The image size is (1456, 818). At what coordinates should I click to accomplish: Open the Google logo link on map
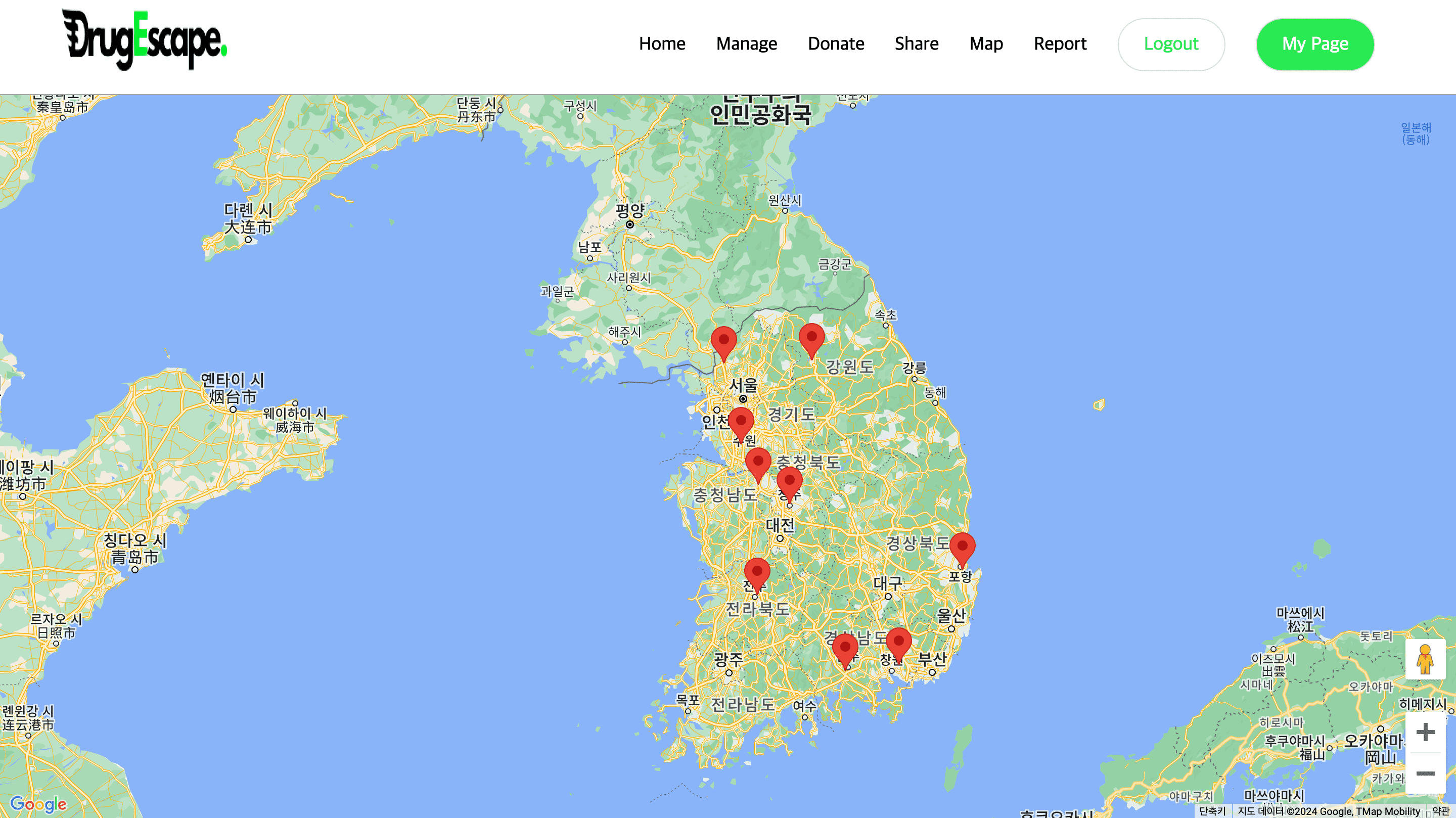pyautogui.click(x=38, y=803)
